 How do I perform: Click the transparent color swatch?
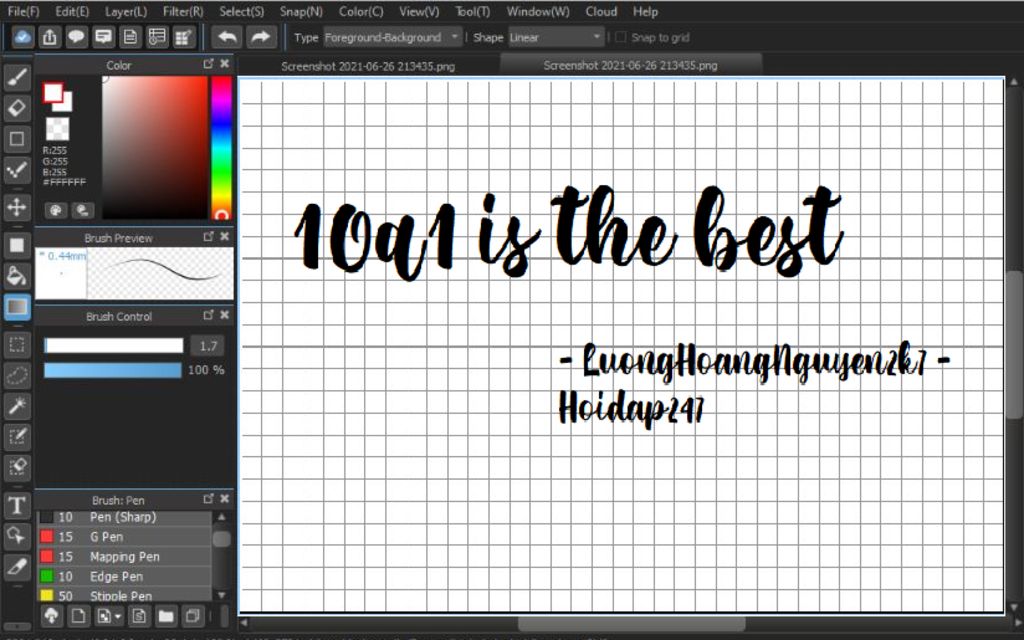click(57, 129)
